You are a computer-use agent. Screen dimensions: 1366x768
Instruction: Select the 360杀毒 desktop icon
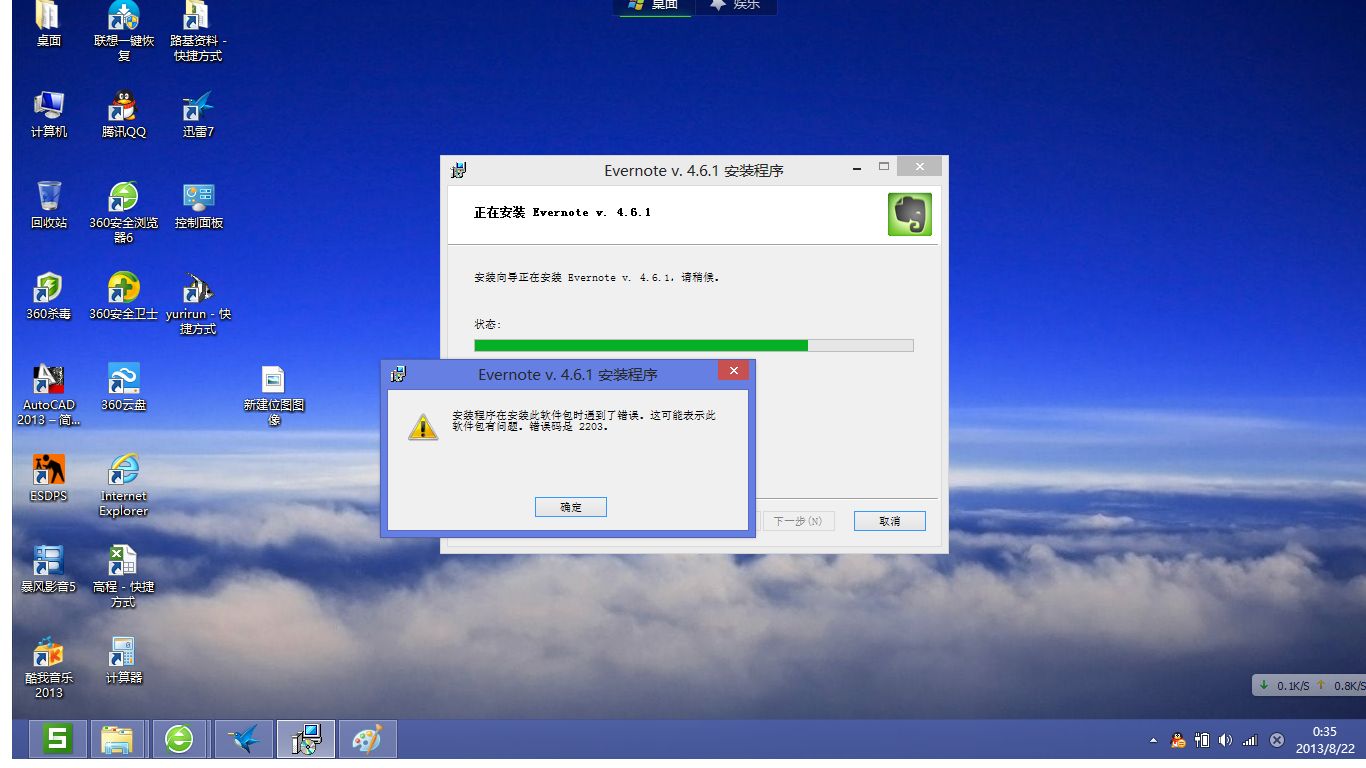(49, 296)
